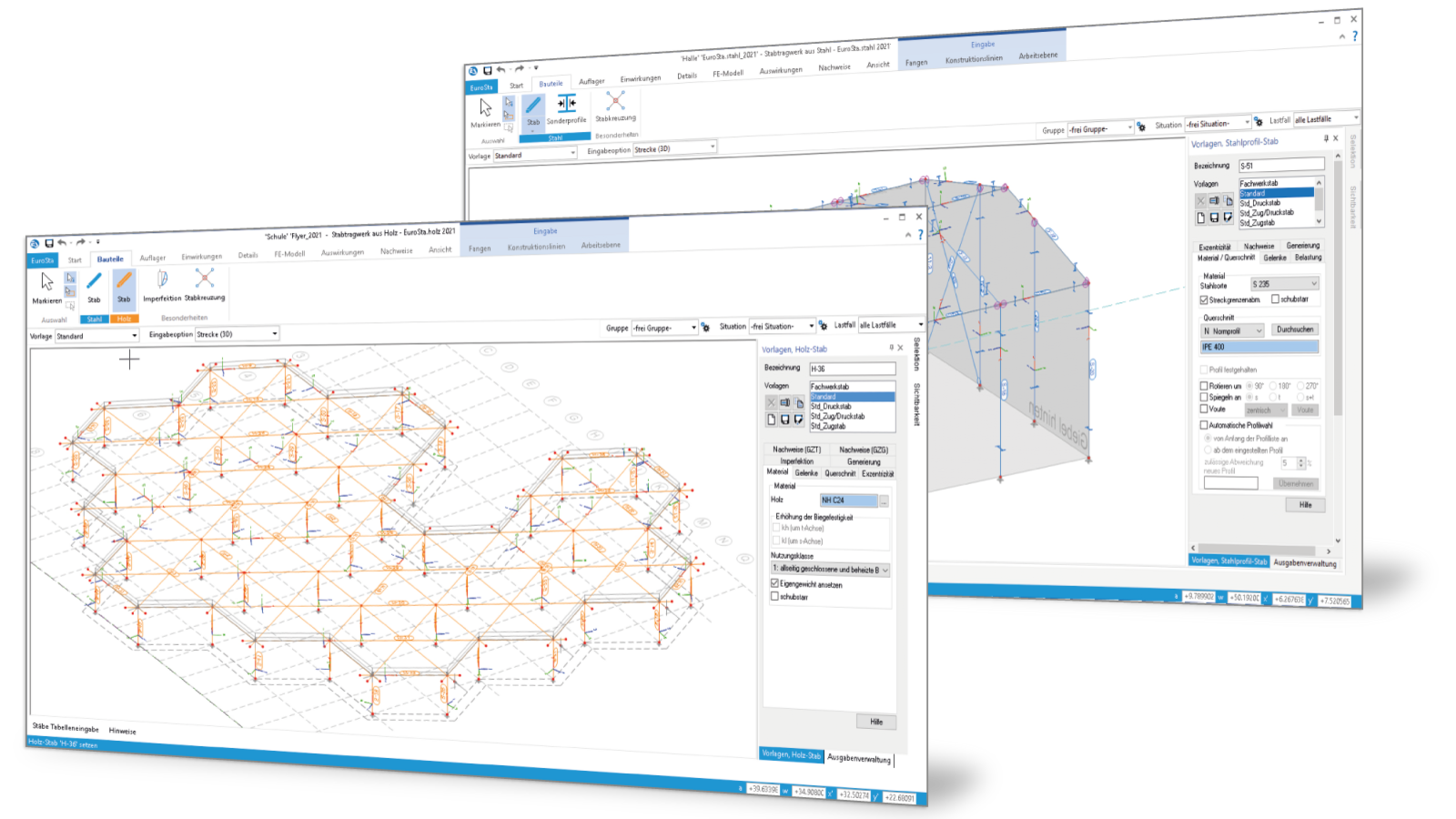Click the save template icon in Stahlprofil-Stab panel
The width and height of the screenshot is (1456, 819).
pyautogui.click(x=1214, y=217)
